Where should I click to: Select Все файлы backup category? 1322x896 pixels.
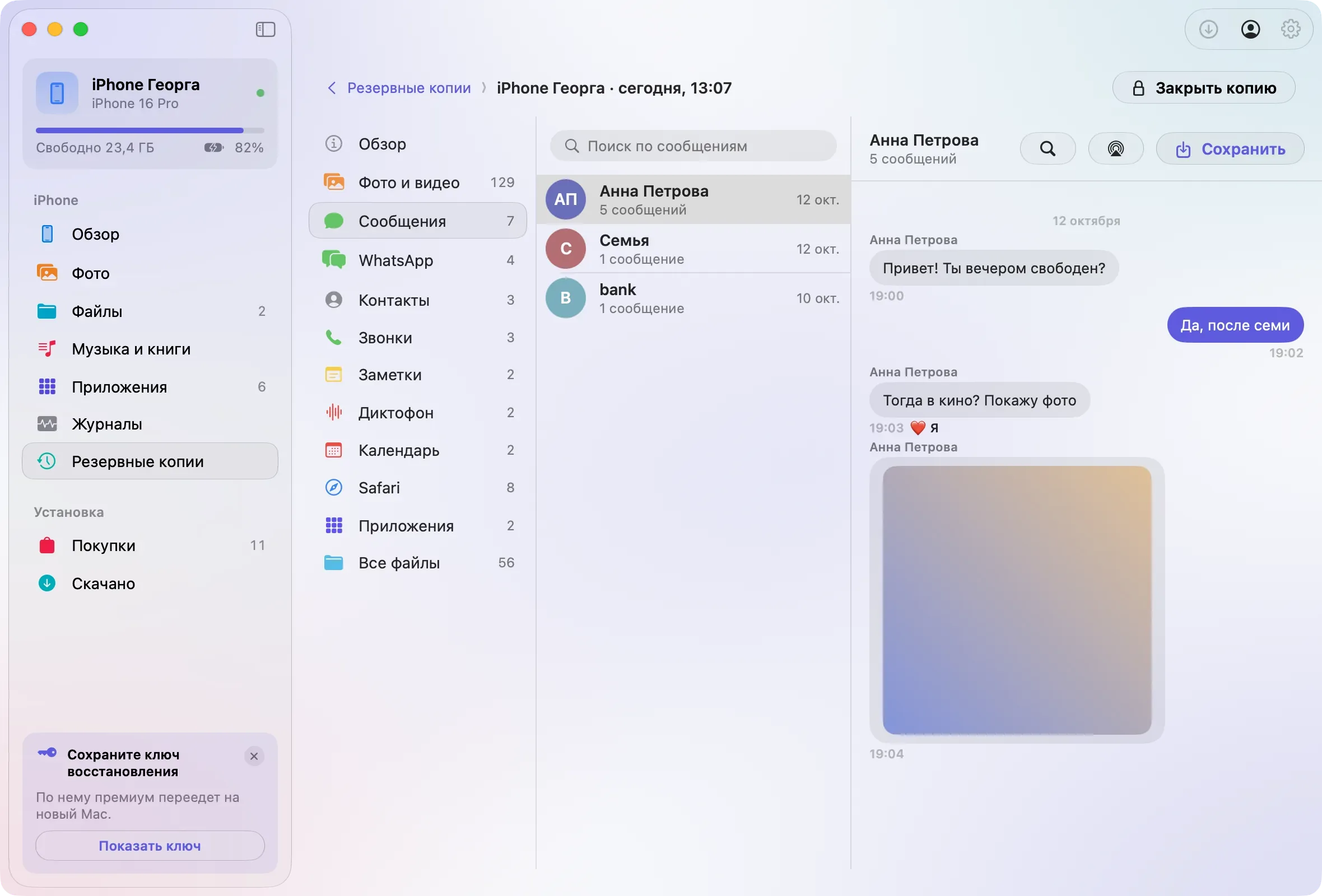click(417, 563)
